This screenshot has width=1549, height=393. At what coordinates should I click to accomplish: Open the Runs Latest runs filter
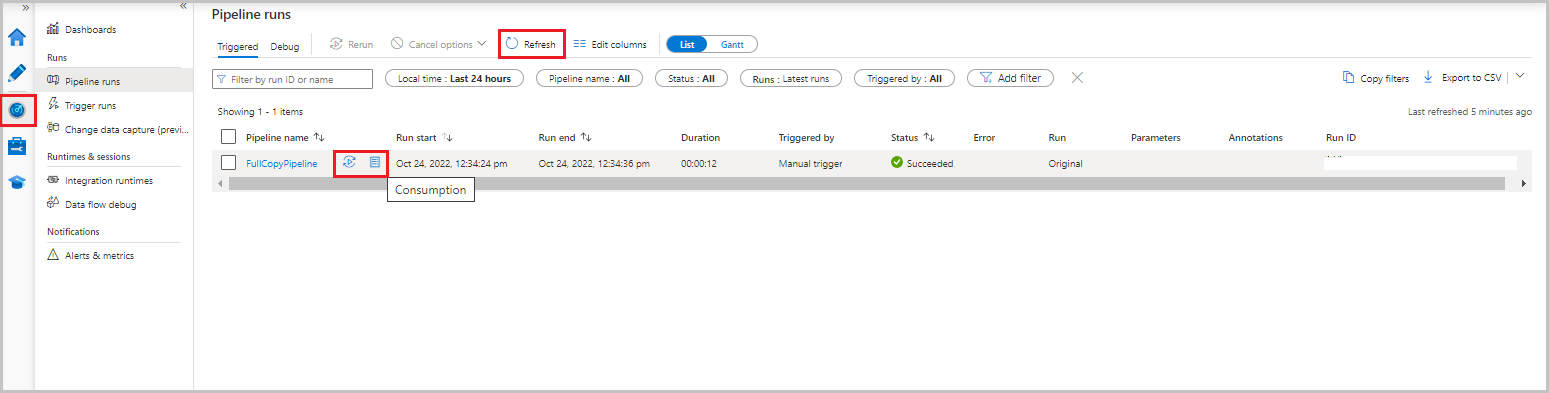click(x=791, y=78)
